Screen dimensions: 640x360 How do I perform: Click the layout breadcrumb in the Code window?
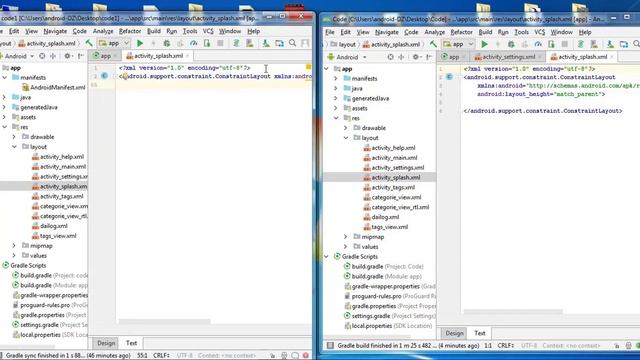coord(343,44)
